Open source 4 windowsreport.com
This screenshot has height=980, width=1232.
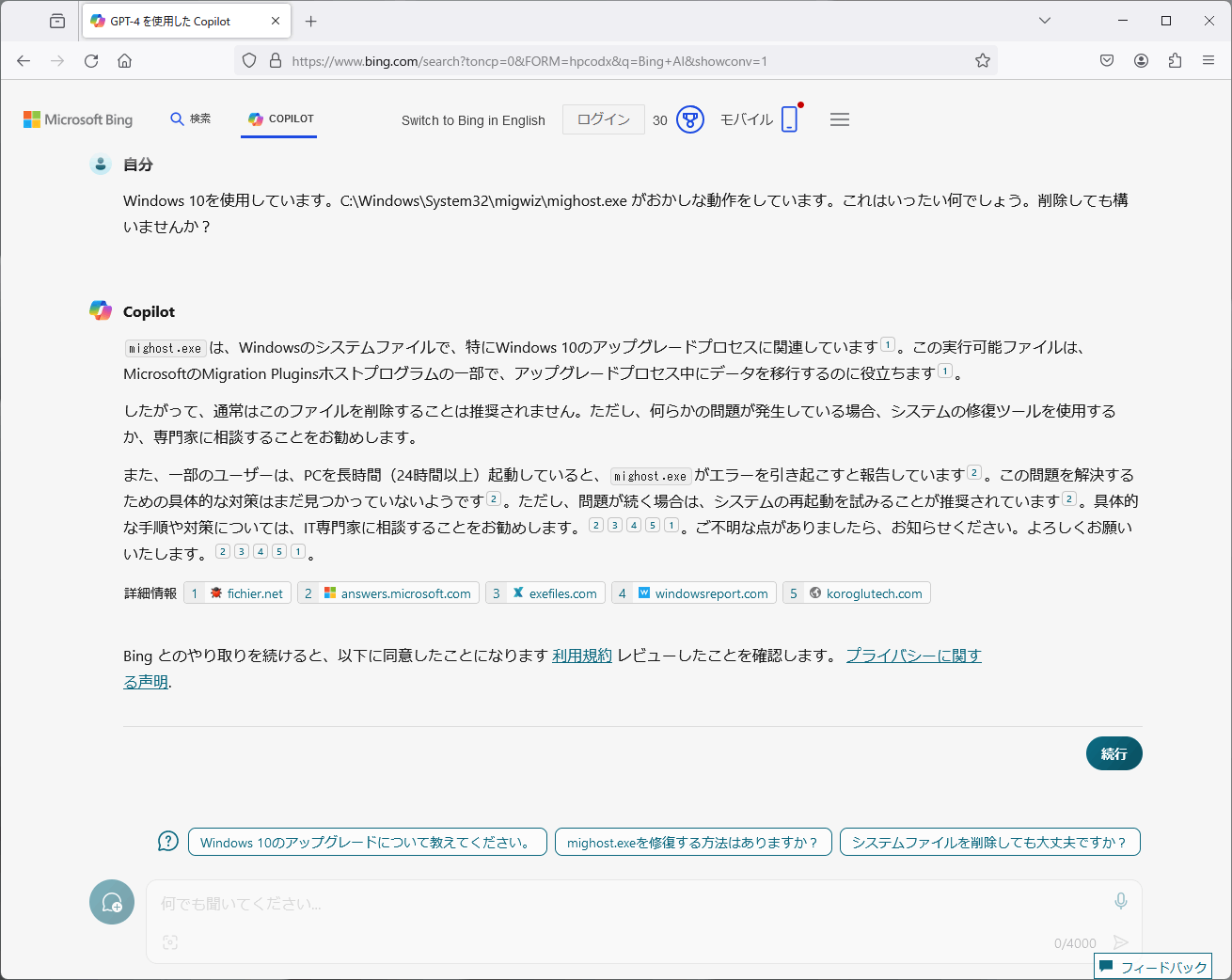click(x=694, y=593)
